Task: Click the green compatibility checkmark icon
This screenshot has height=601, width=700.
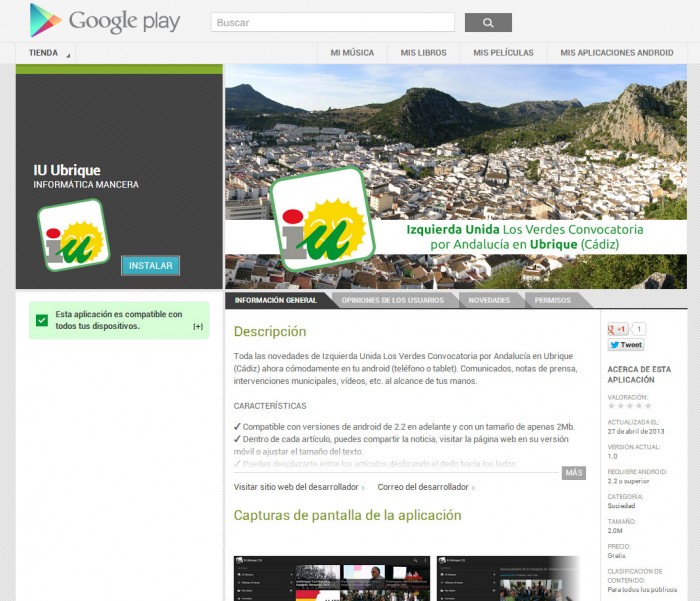Action: (42, 320)
